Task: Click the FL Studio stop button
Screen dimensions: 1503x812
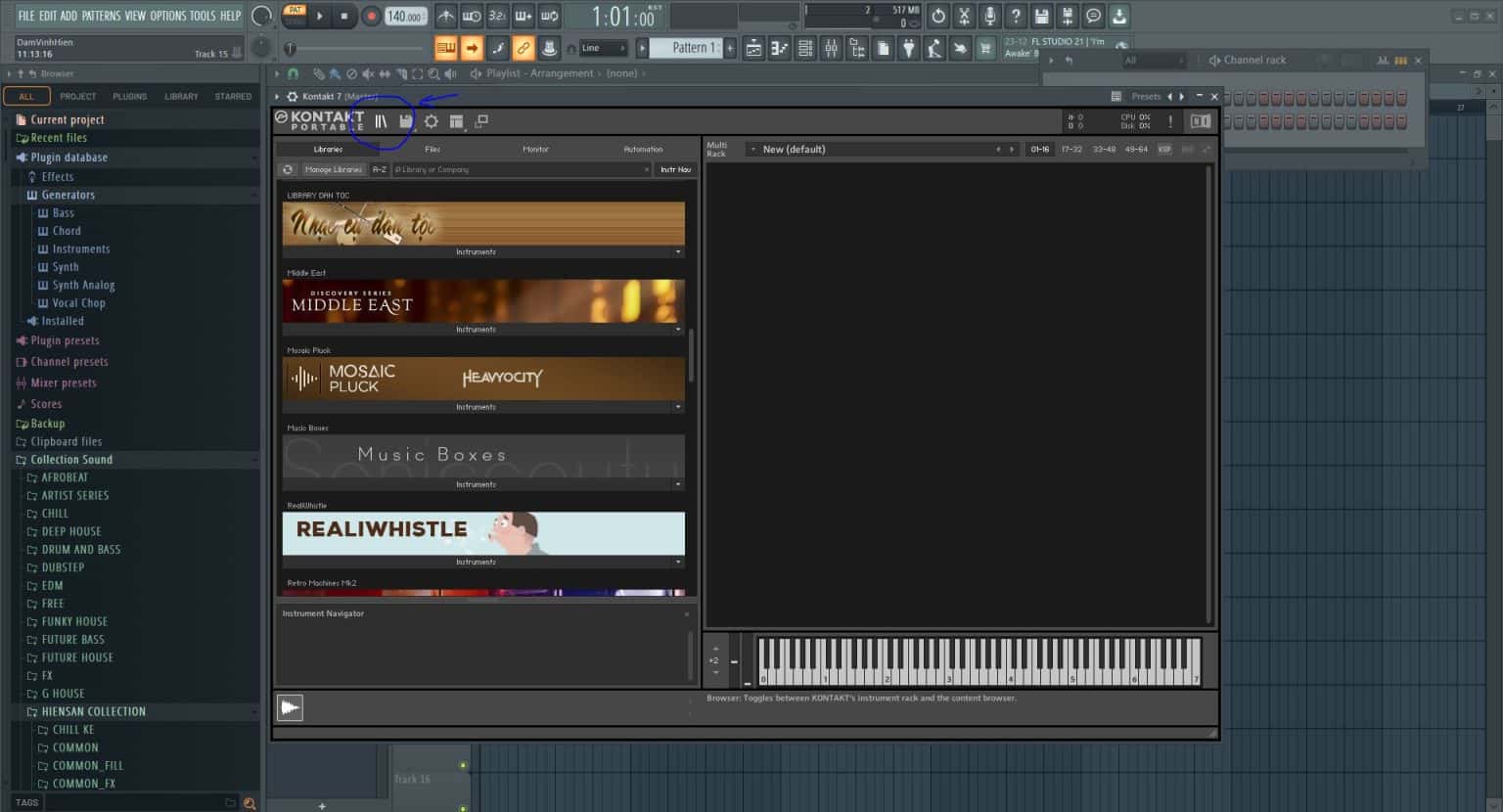Action: coord(344,16)
